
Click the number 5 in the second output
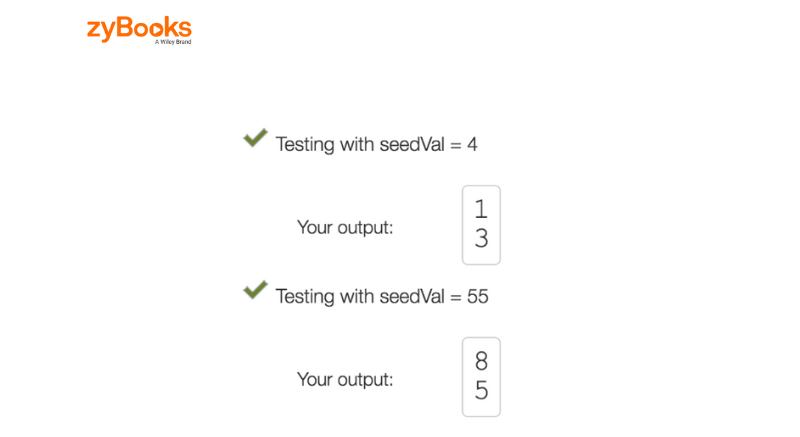pyautogui.click(x=481, y=391)
